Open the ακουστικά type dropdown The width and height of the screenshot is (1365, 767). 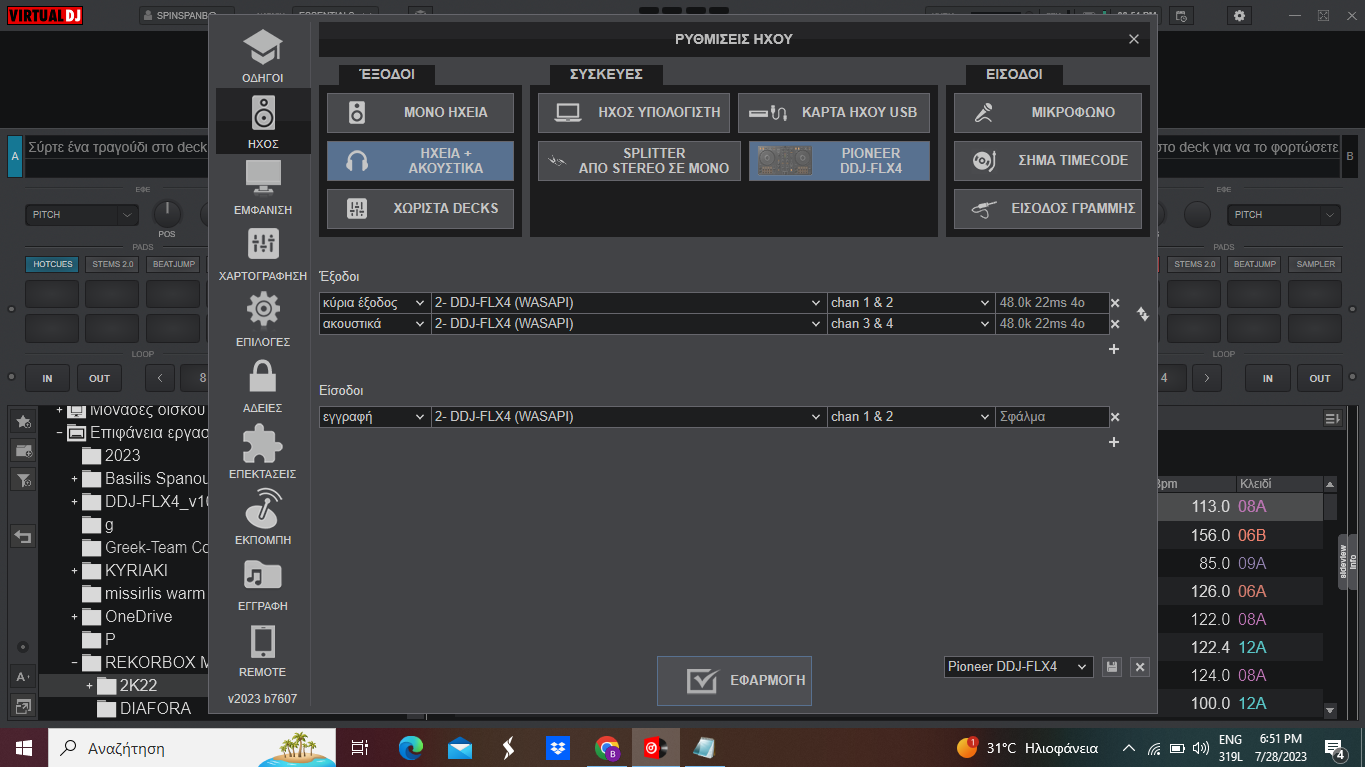[375, 324]
